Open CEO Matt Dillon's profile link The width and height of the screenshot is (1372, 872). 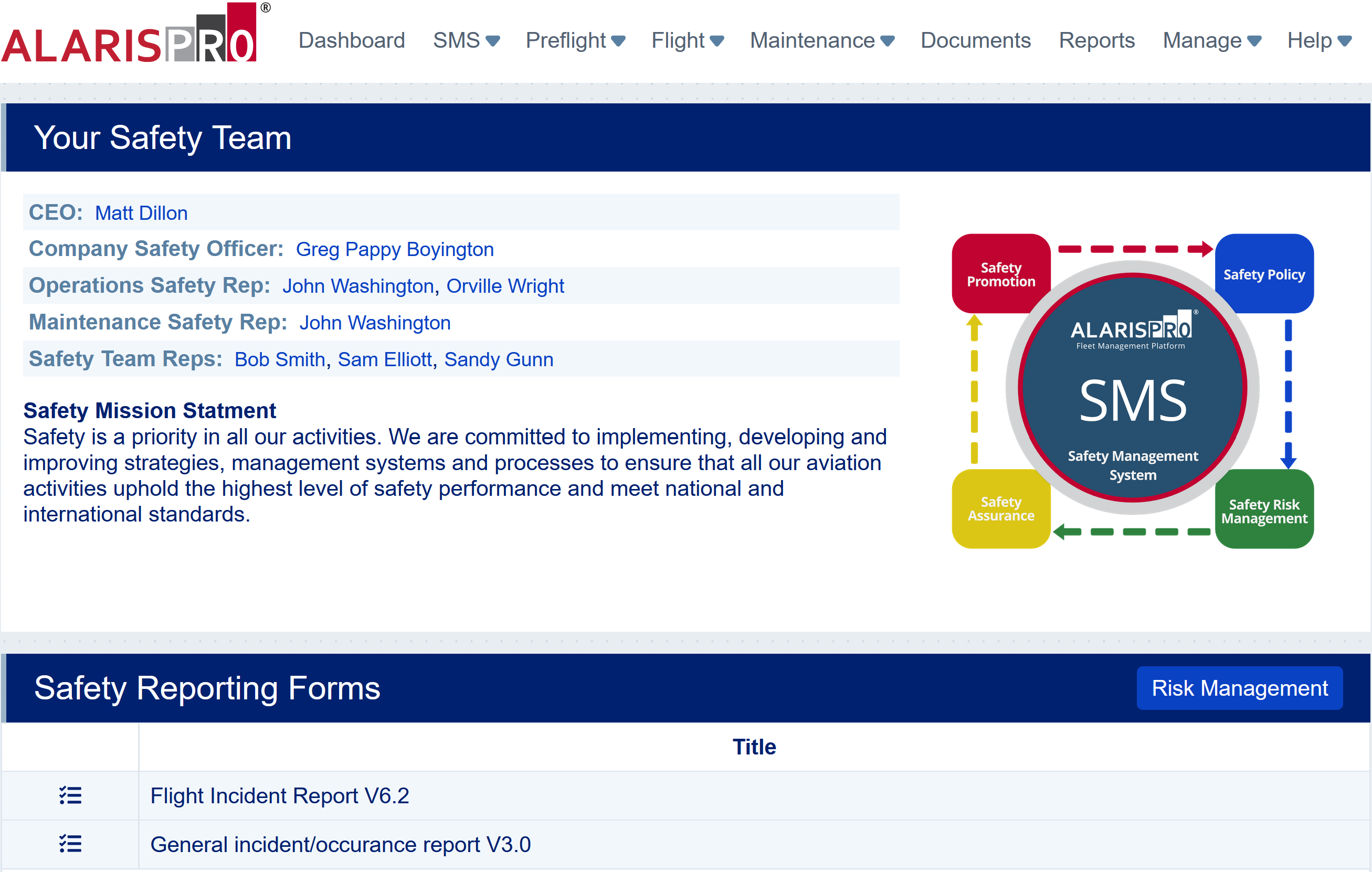[x=141, y=213]
